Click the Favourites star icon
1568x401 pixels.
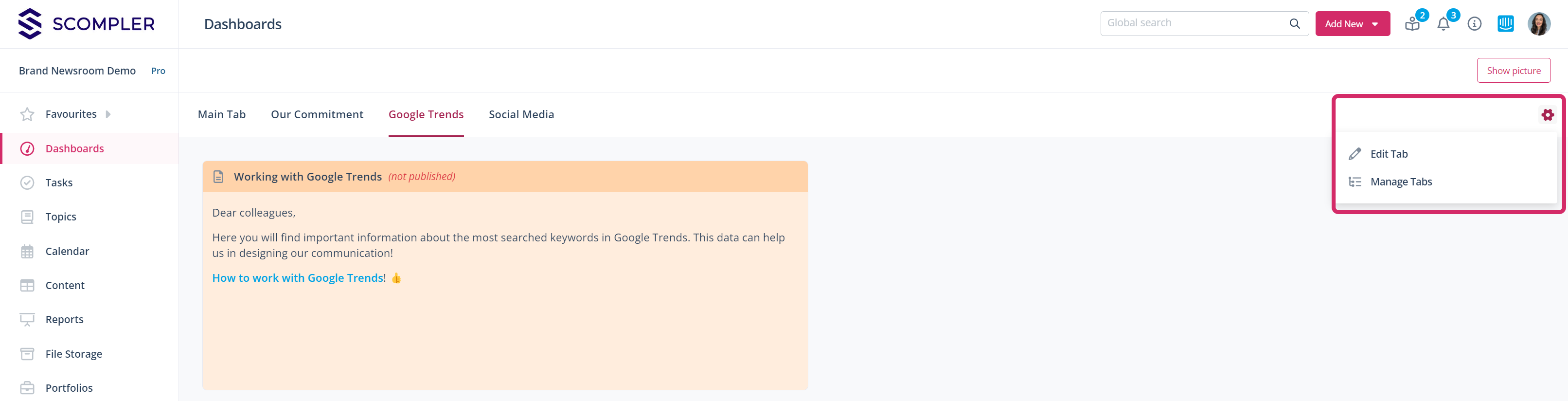27,114
